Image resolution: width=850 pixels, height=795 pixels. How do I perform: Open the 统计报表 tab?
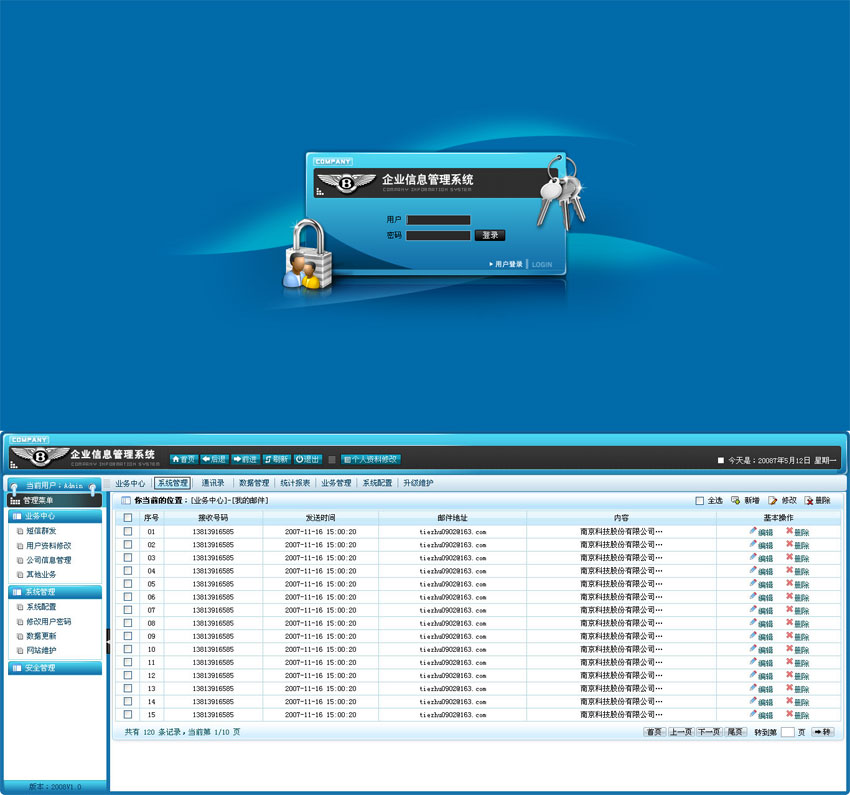295,483
